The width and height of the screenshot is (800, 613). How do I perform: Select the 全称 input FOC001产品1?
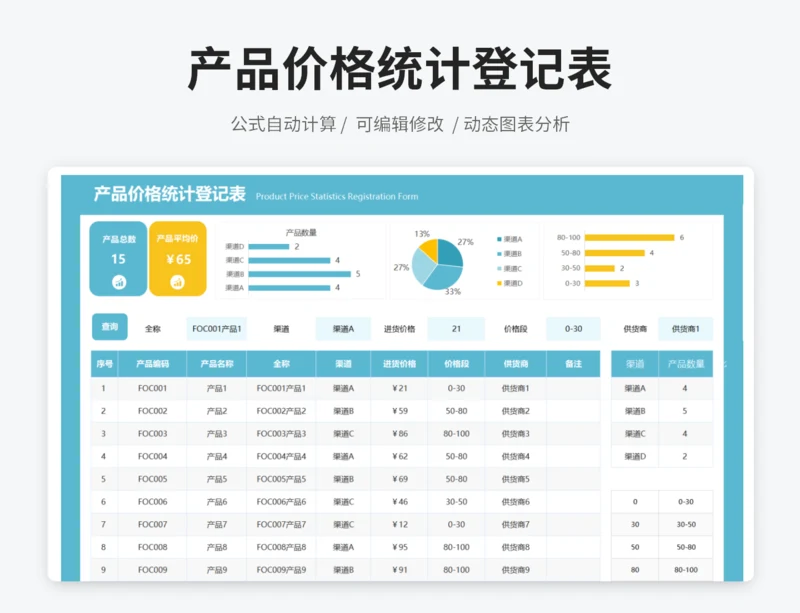pyautogui.click(x=216, y=329)
